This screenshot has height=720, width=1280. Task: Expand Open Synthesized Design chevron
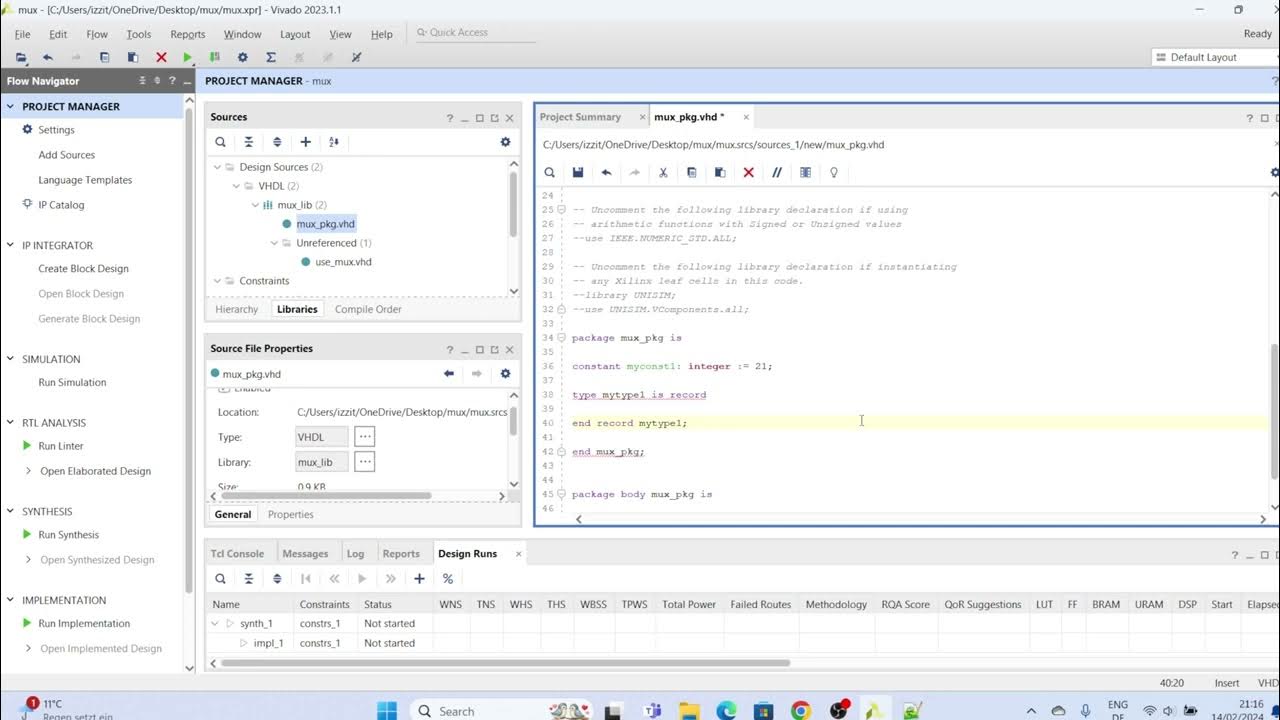28,560
